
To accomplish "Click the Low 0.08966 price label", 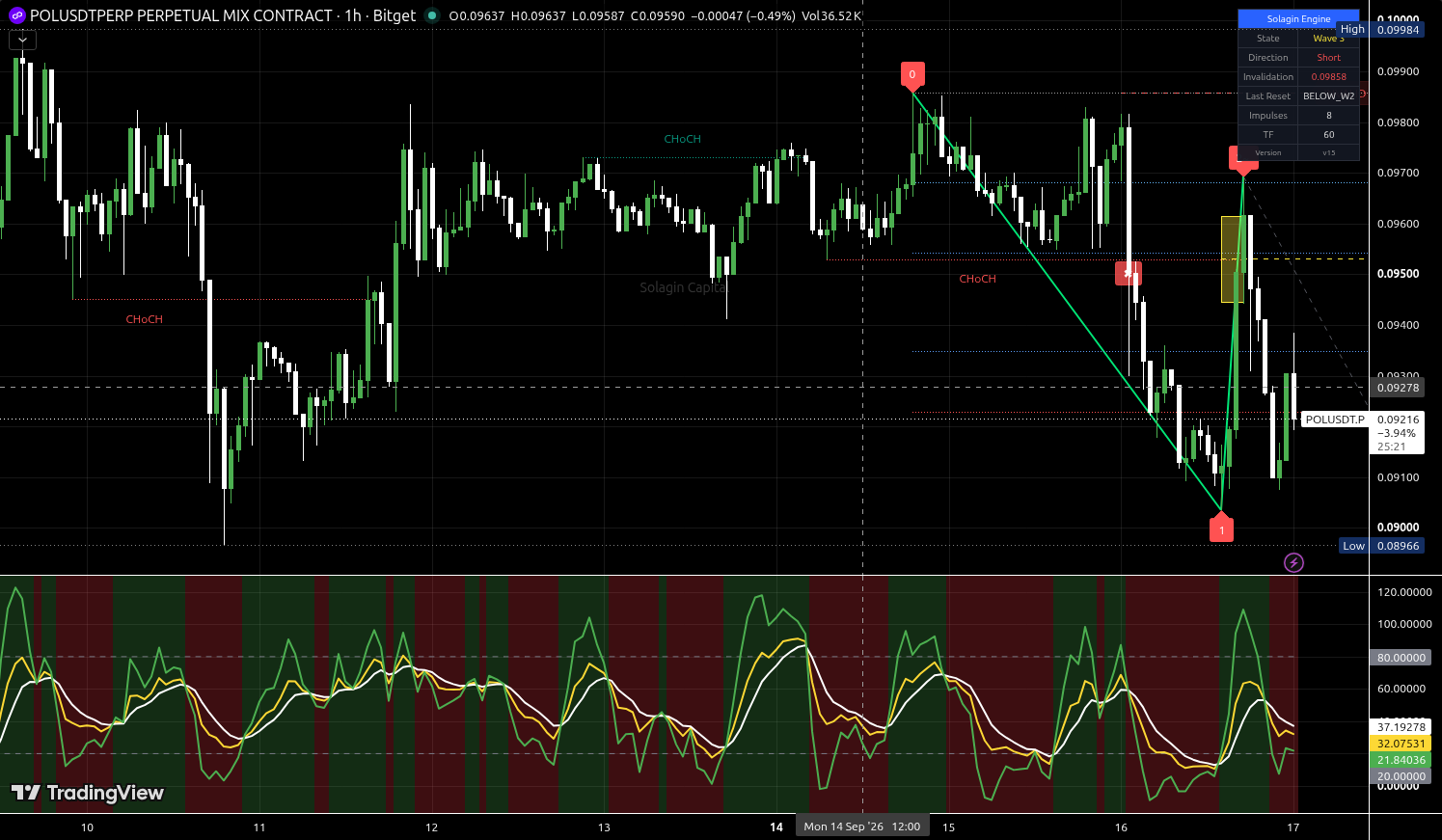I will (1382, 546).
